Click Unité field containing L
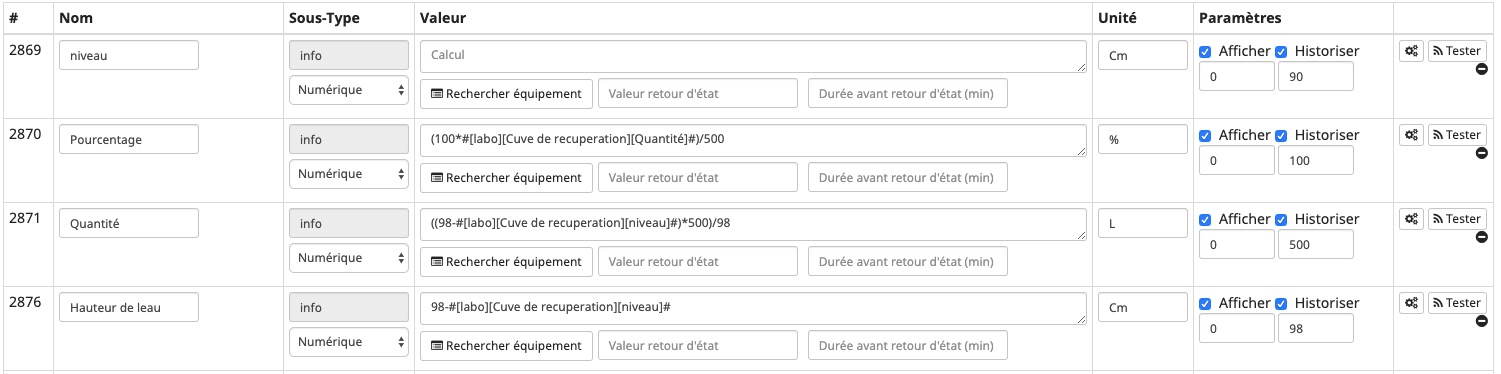Image resolution: width=1501 pixels, height=374 pixels. [1143, 224]
